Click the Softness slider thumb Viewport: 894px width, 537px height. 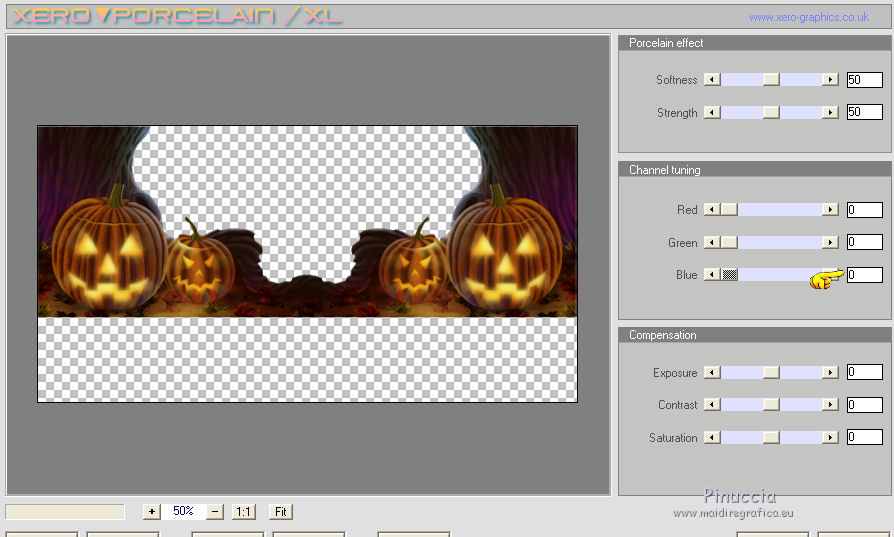pos(771,79)
